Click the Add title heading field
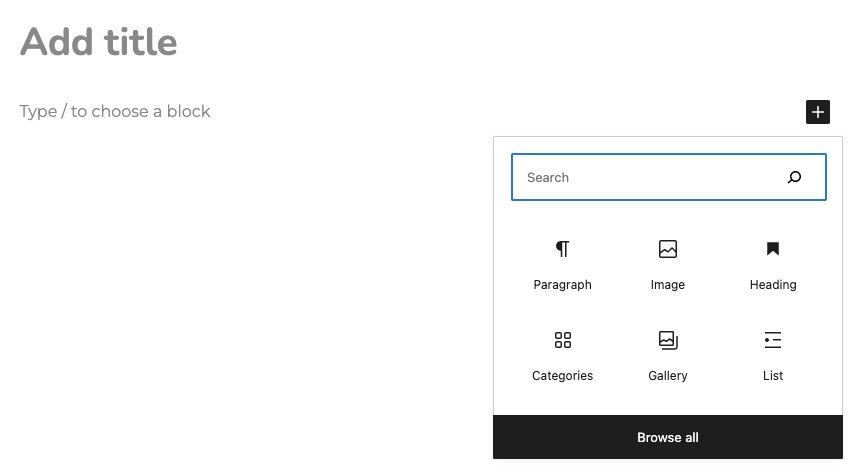The width and height of the screenshot is (868, 476). point(99,42)
